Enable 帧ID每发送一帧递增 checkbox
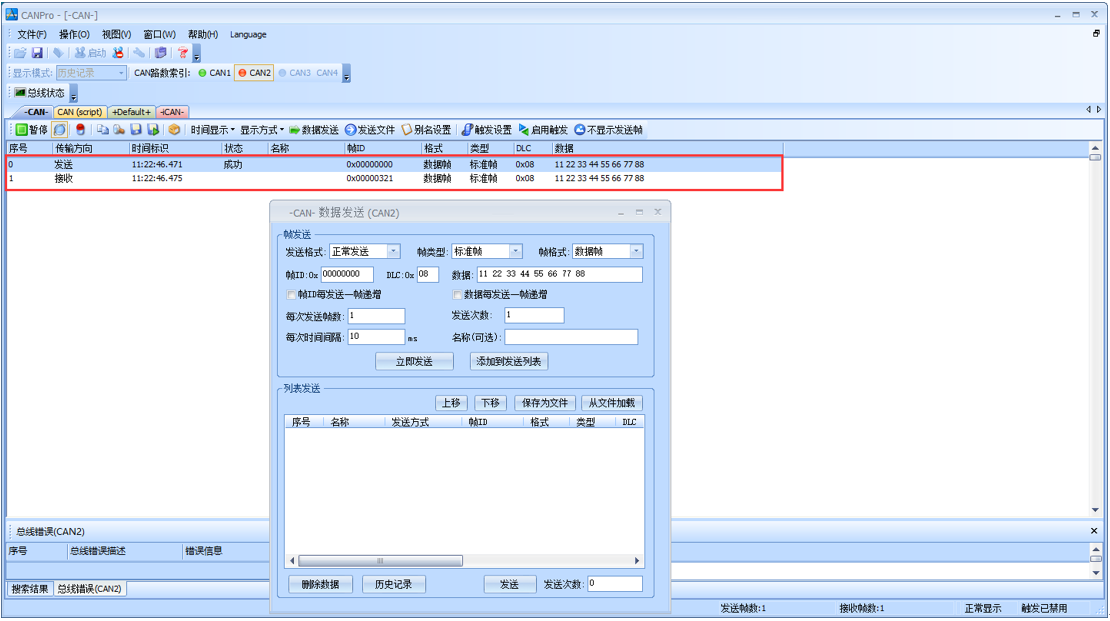The width and height of the screenshot is (1110, 621). [291, 296]
